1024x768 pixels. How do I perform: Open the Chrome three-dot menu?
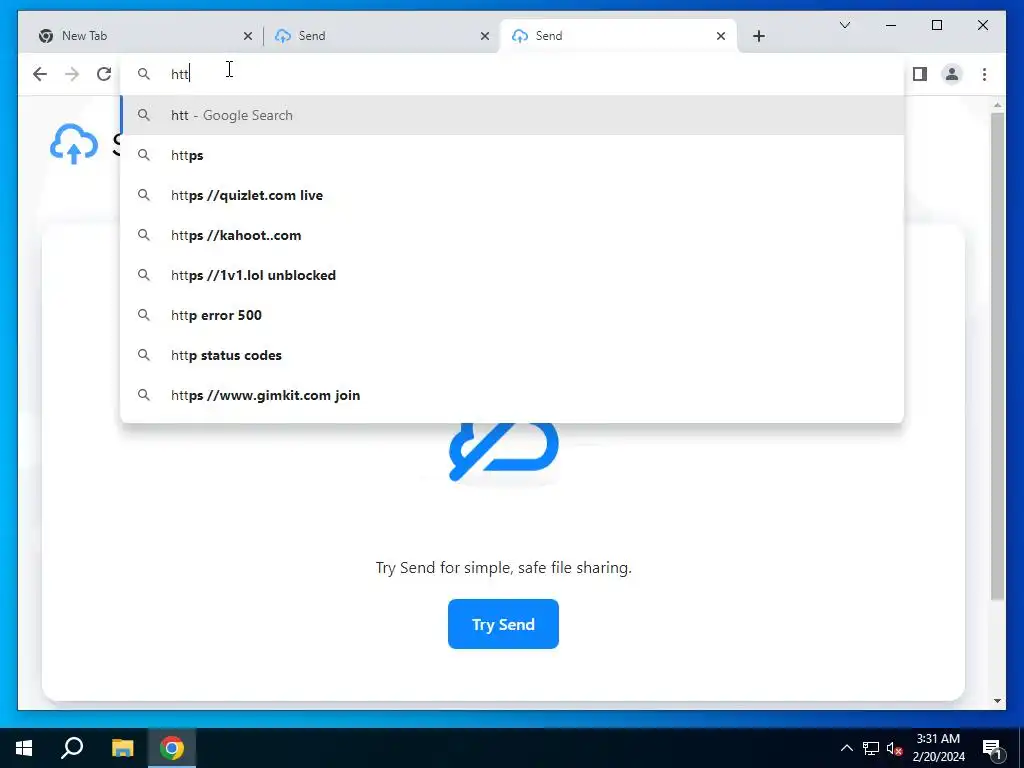point(984,74)
